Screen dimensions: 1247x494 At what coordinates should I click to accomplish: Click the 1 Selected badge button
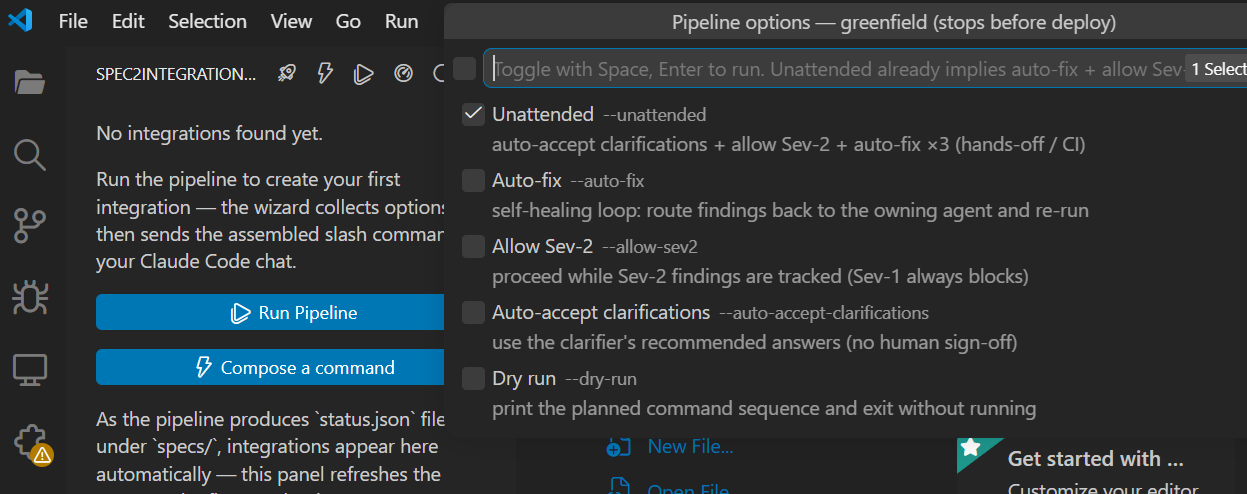tap(1216, 69)
